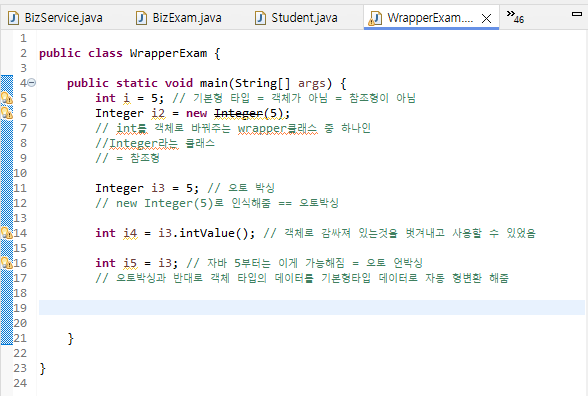Click the BizService.java file icon
This screenshot has width=588, height=396.
click(x=13, y=18)
